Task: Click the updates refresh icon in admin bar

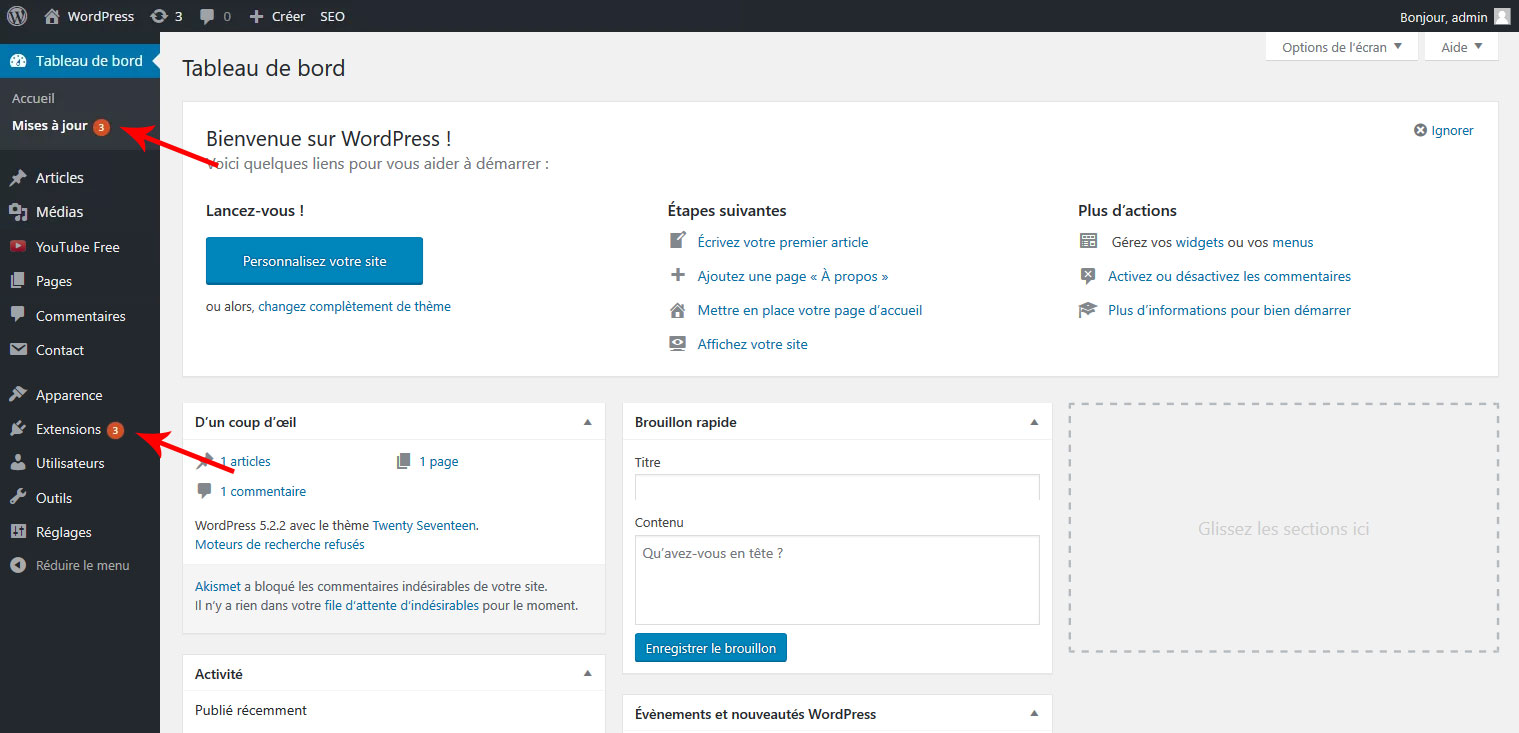Action: tap(158, 16)
